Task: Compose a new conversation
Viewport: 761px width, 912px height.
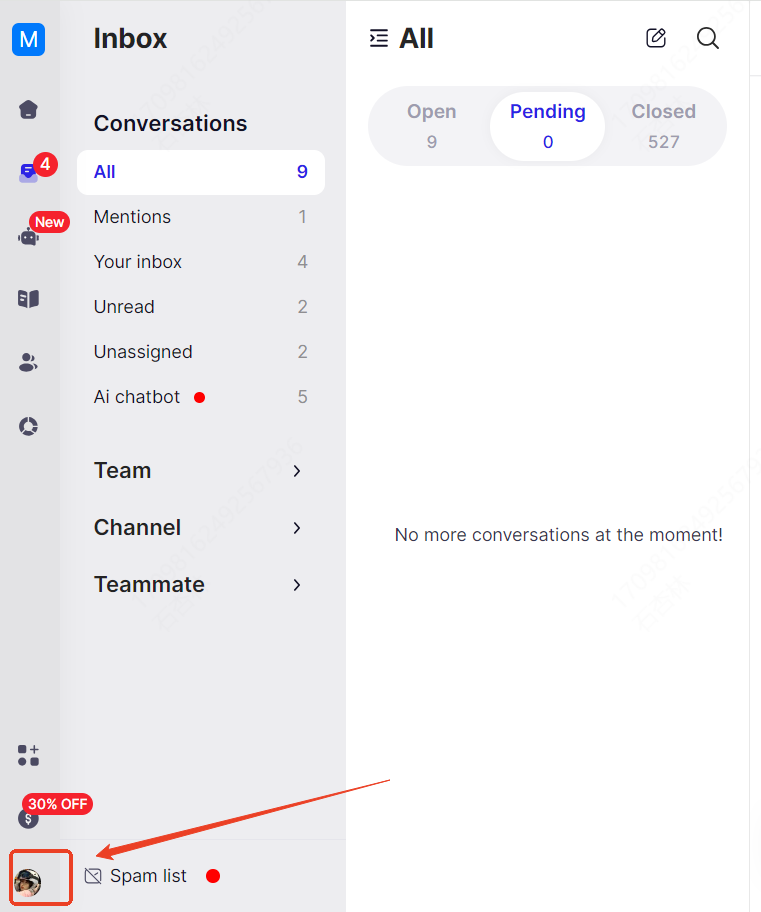Action: 656,38
